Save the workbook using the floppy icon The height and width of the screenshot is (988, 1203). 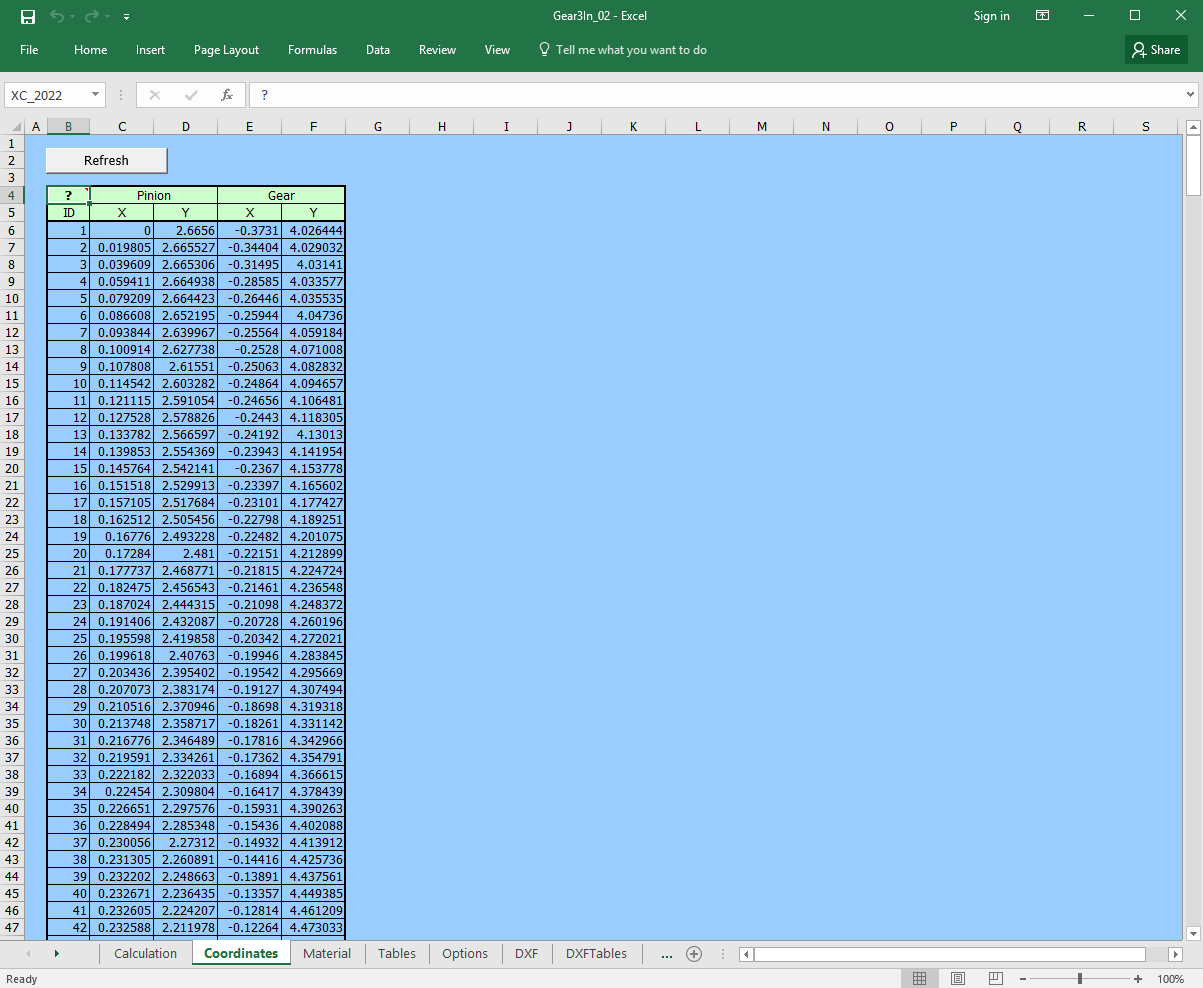pos(28,16)
